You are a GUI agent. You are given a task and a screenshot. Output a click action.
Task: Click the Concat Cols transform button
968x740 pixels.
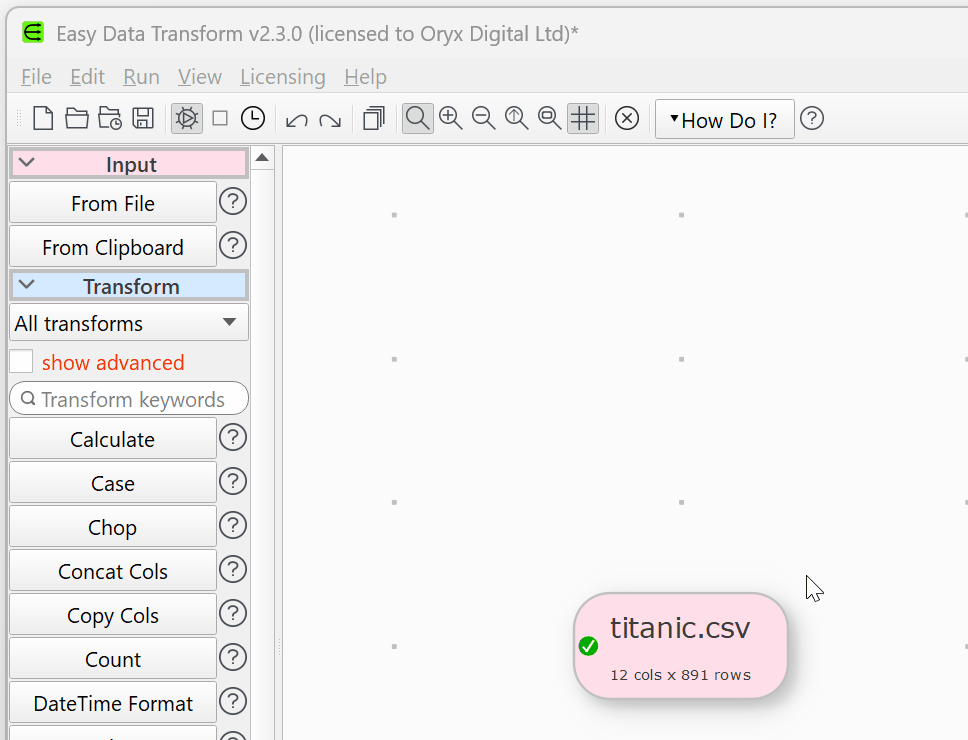click(x=112, y=571)
